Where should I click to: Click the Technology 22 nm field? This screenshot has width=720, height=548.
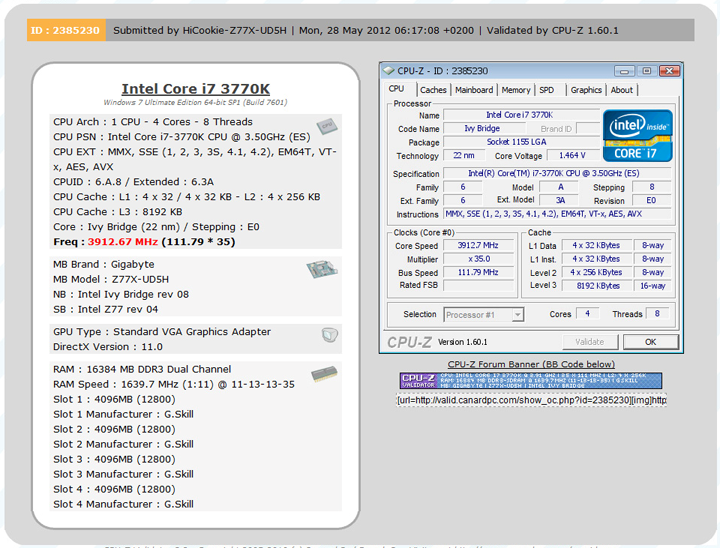pyautogui.click(x=463, y=155)
